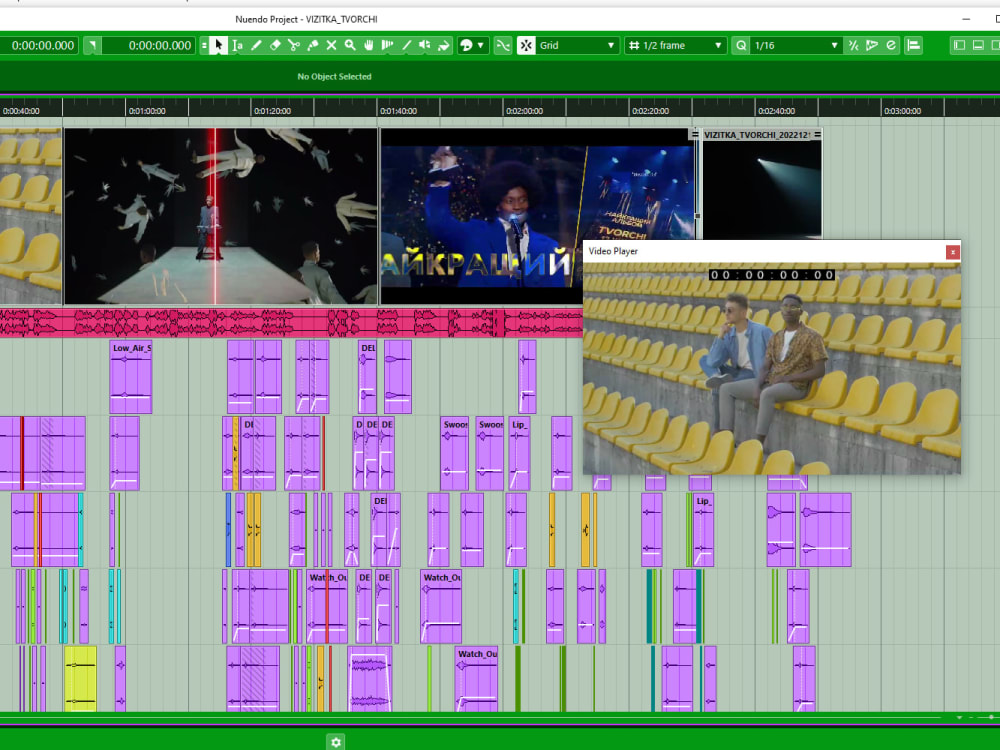Select the Play speaker tool
Screen dimensions: 1000x750
pos(425,45)
